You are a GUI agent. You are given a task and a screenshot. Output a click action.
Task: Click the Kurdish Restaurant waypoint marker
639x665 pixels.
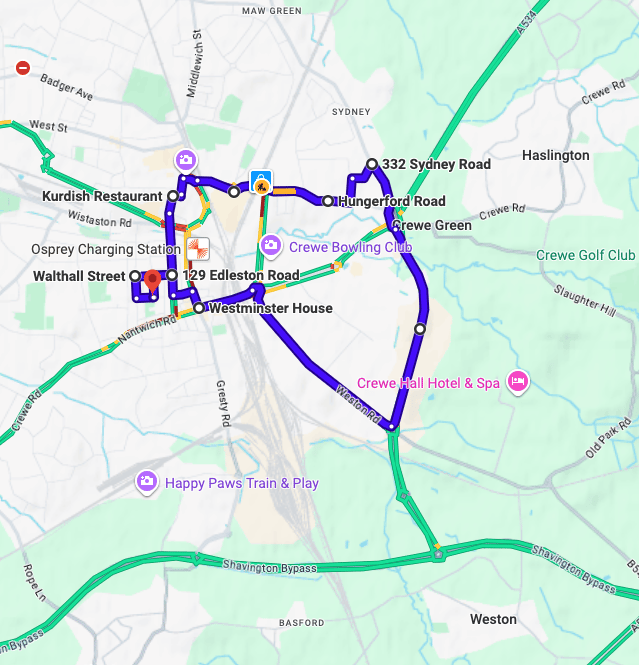[x=173, y=196]
